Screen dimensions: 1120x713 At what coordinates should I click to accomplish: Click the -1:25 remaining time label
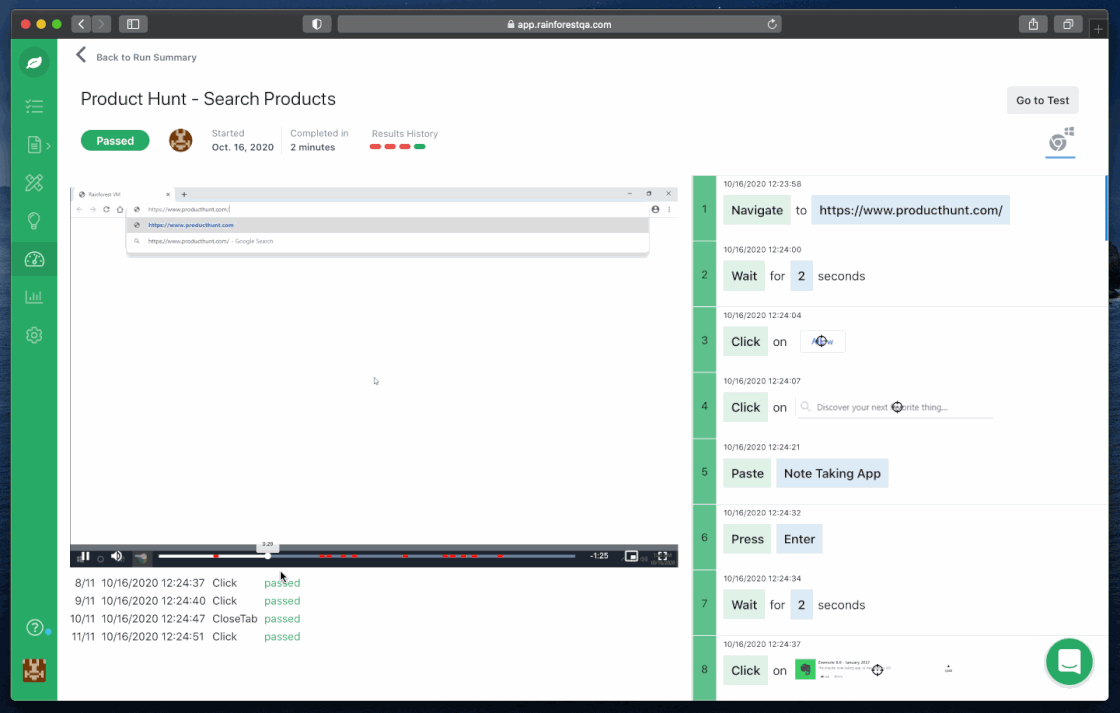pos(599,556)
